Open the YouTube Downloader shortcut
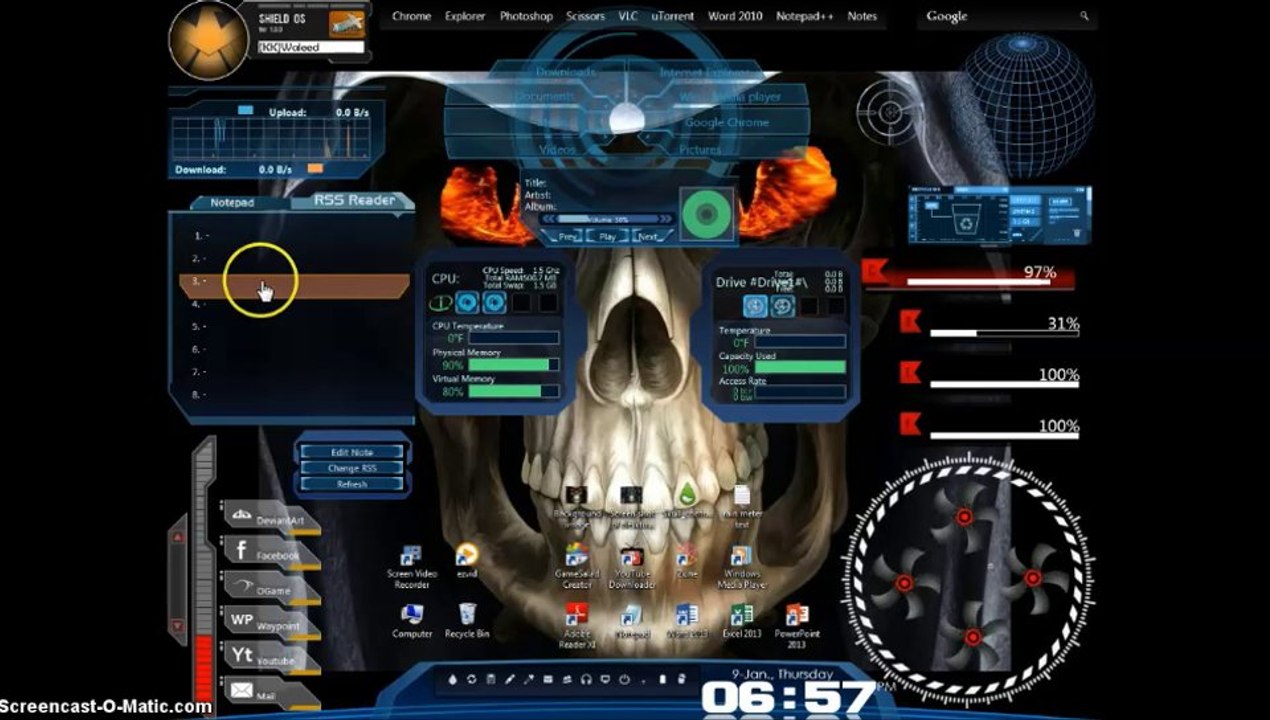 [631, 566]
